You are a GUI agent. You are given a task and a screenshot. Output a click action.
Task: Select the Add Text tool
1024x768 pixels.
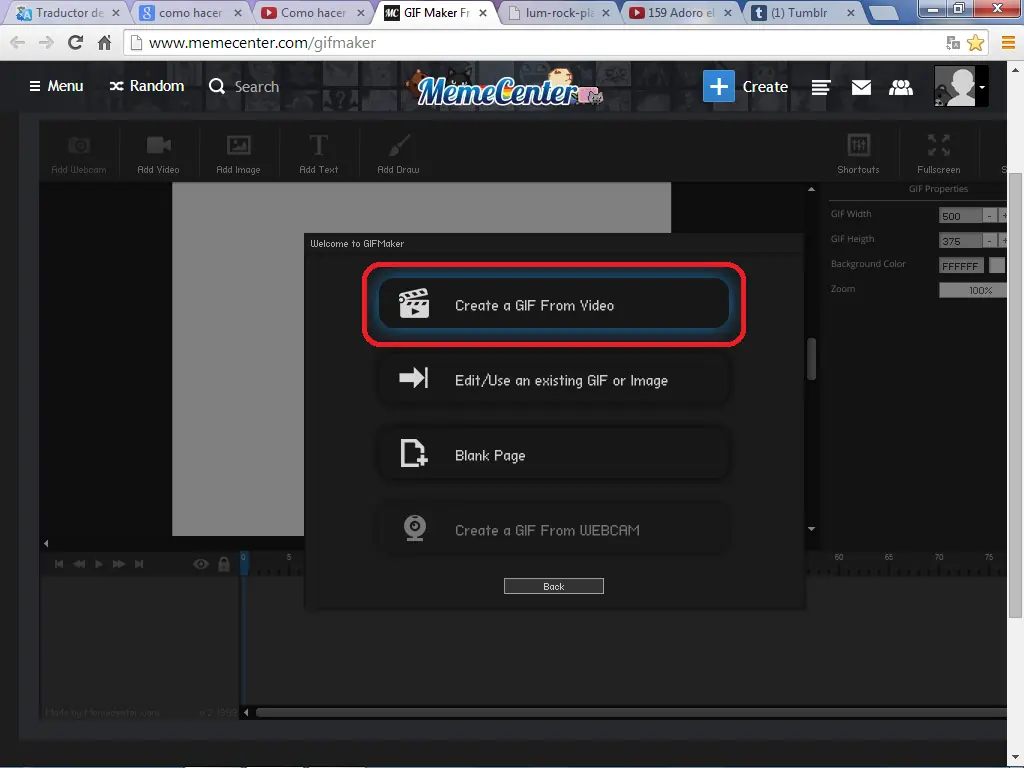pos(319,154)
